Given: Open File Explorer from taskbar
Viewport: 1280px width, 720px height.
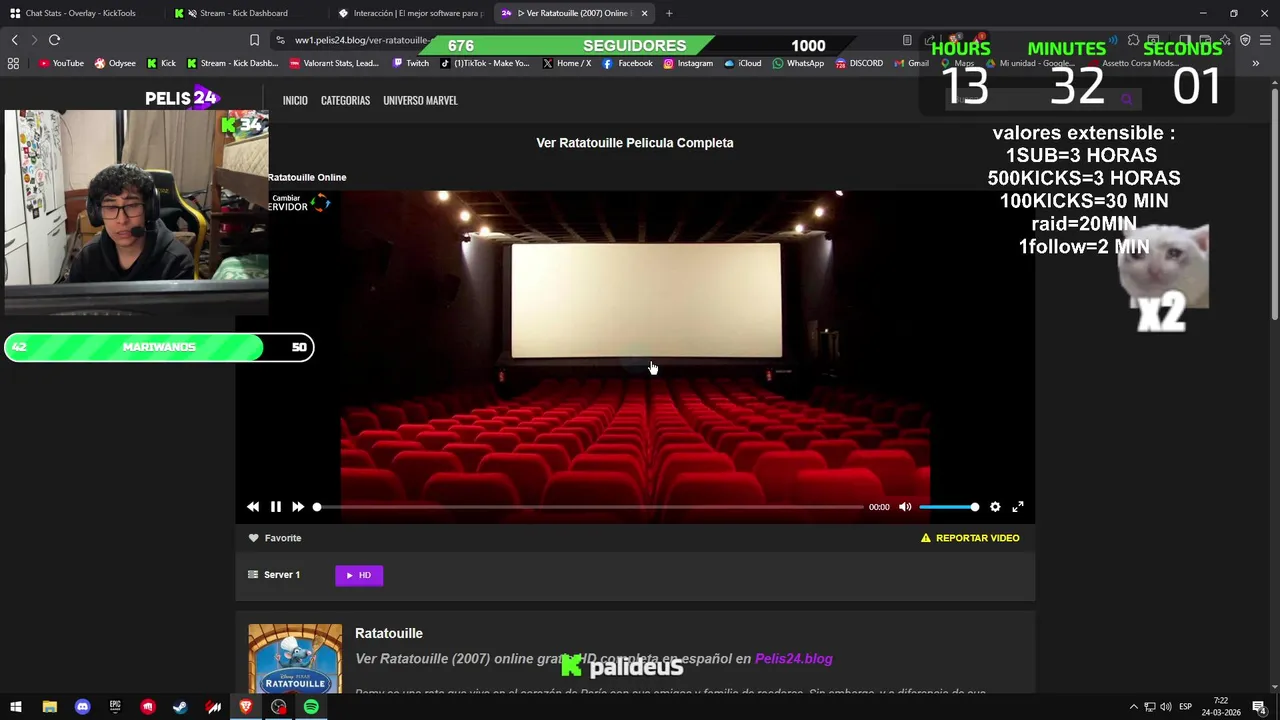Looking at the screenshot, I should [x=49, y=707].
